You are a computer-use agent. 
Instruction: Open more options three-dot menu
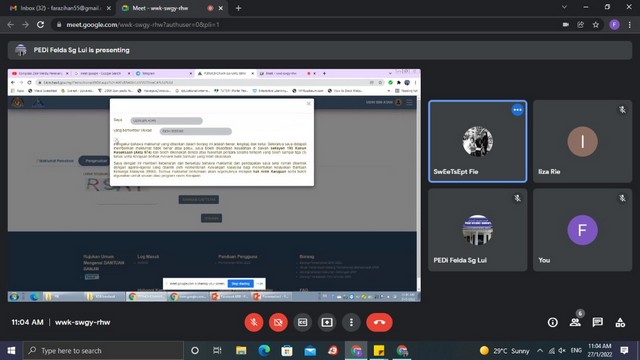351,322
